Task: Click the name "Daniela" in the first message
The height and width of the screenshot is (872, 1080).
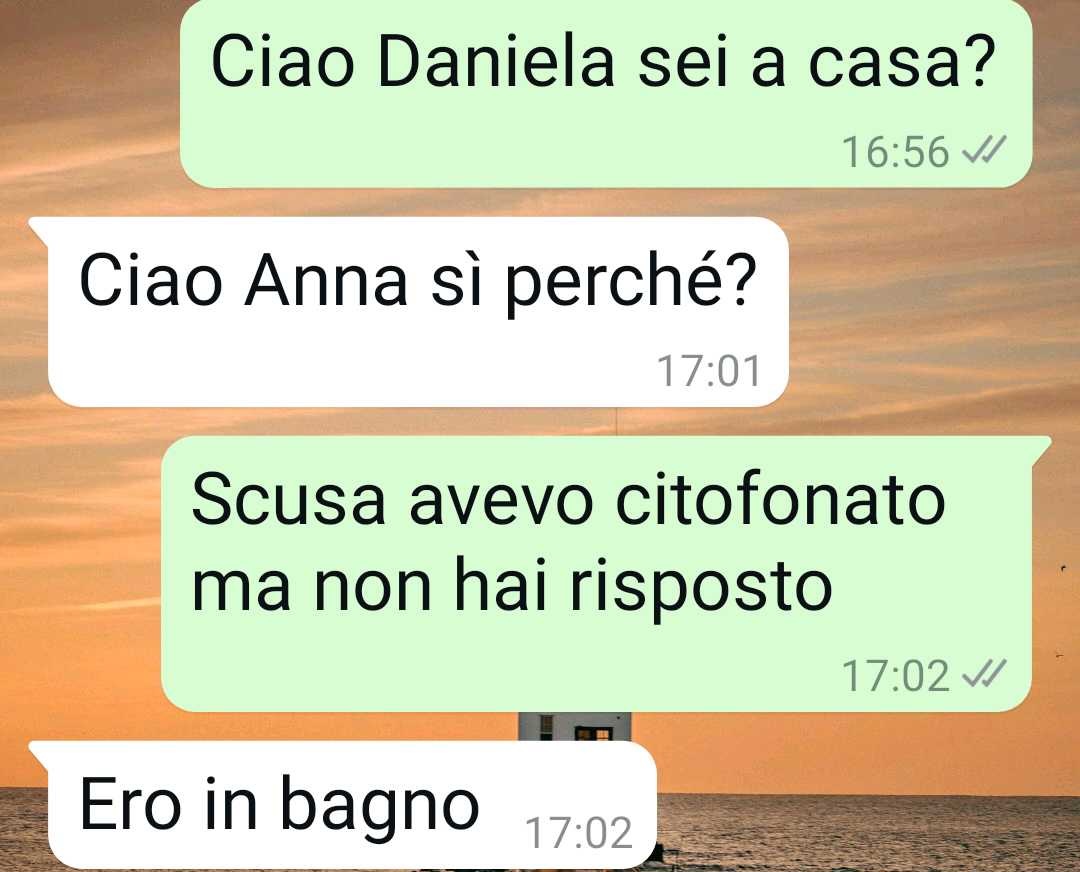Action: [x=496, y=61]
